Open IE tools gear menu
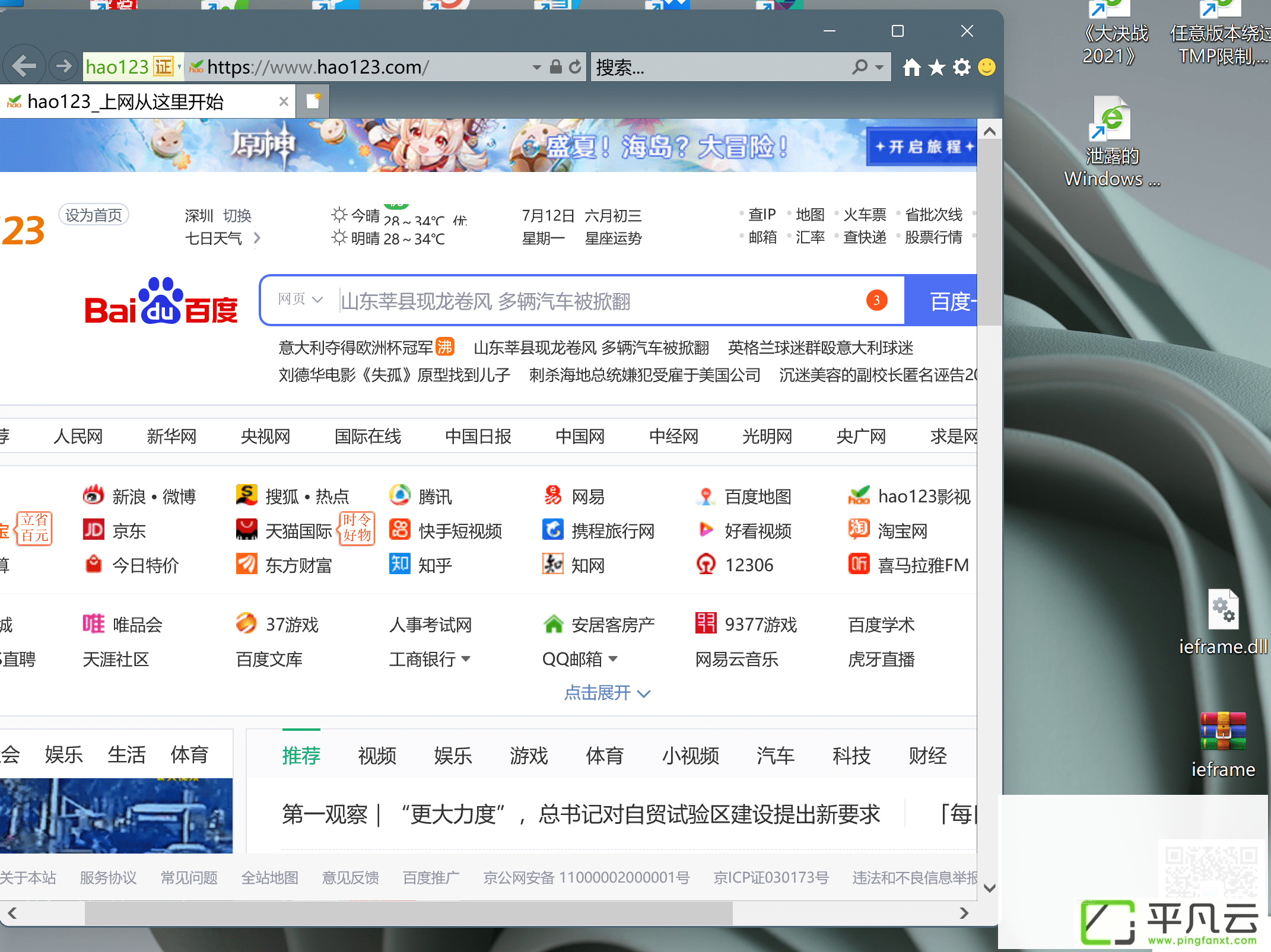 click(962, 68)
